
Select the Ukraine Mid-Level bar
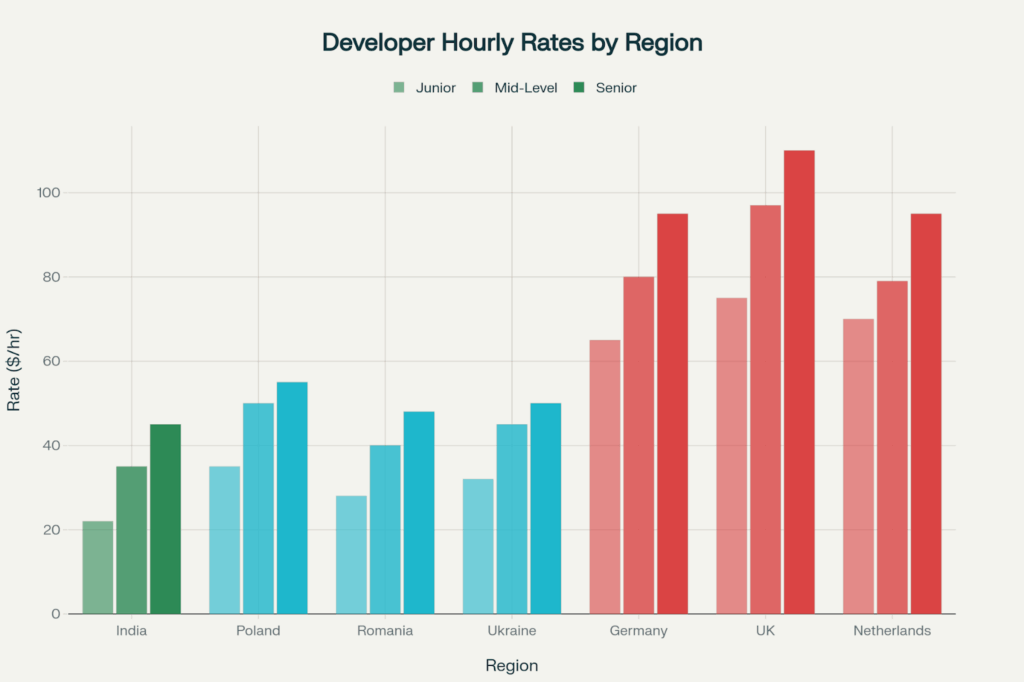pos(512,518)
